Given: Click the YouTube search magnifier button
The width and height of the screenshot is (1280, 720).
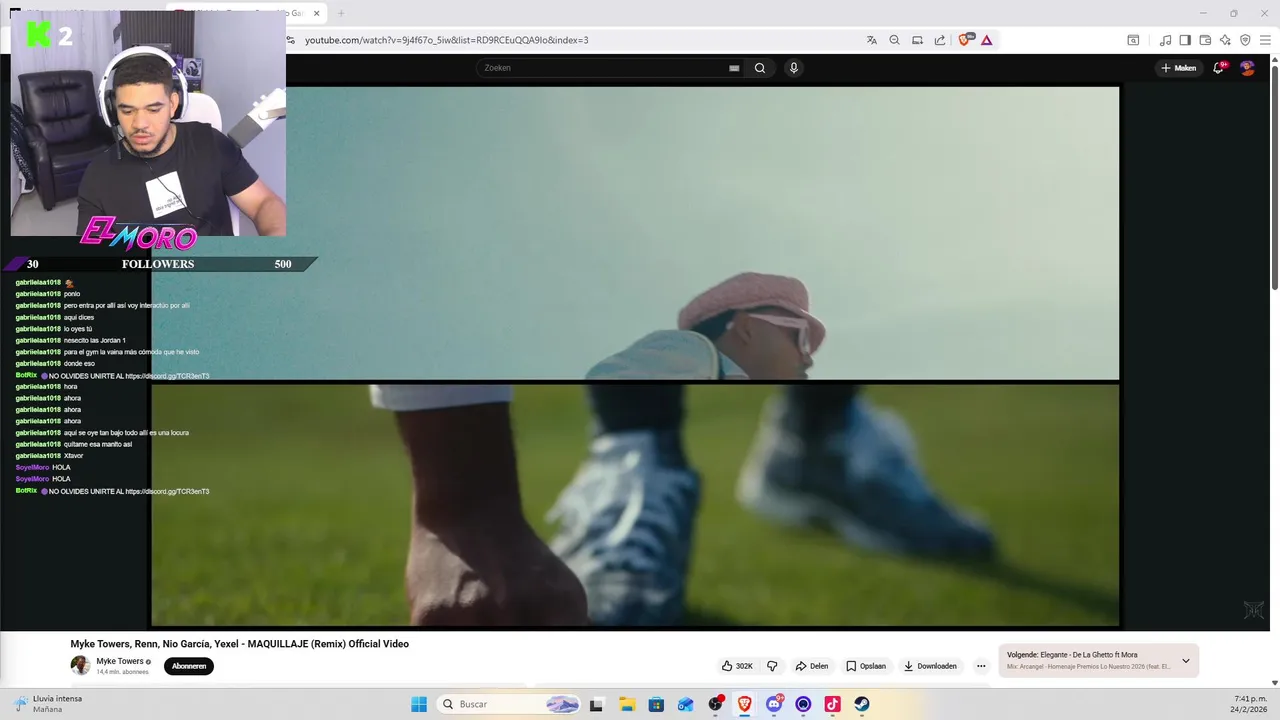Looking at the screenshot, I should point(760,68).
